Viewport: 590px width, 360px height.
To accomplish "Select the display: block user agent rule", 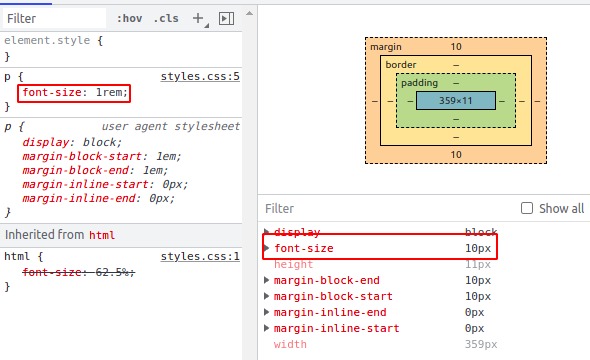I will 72,142.
